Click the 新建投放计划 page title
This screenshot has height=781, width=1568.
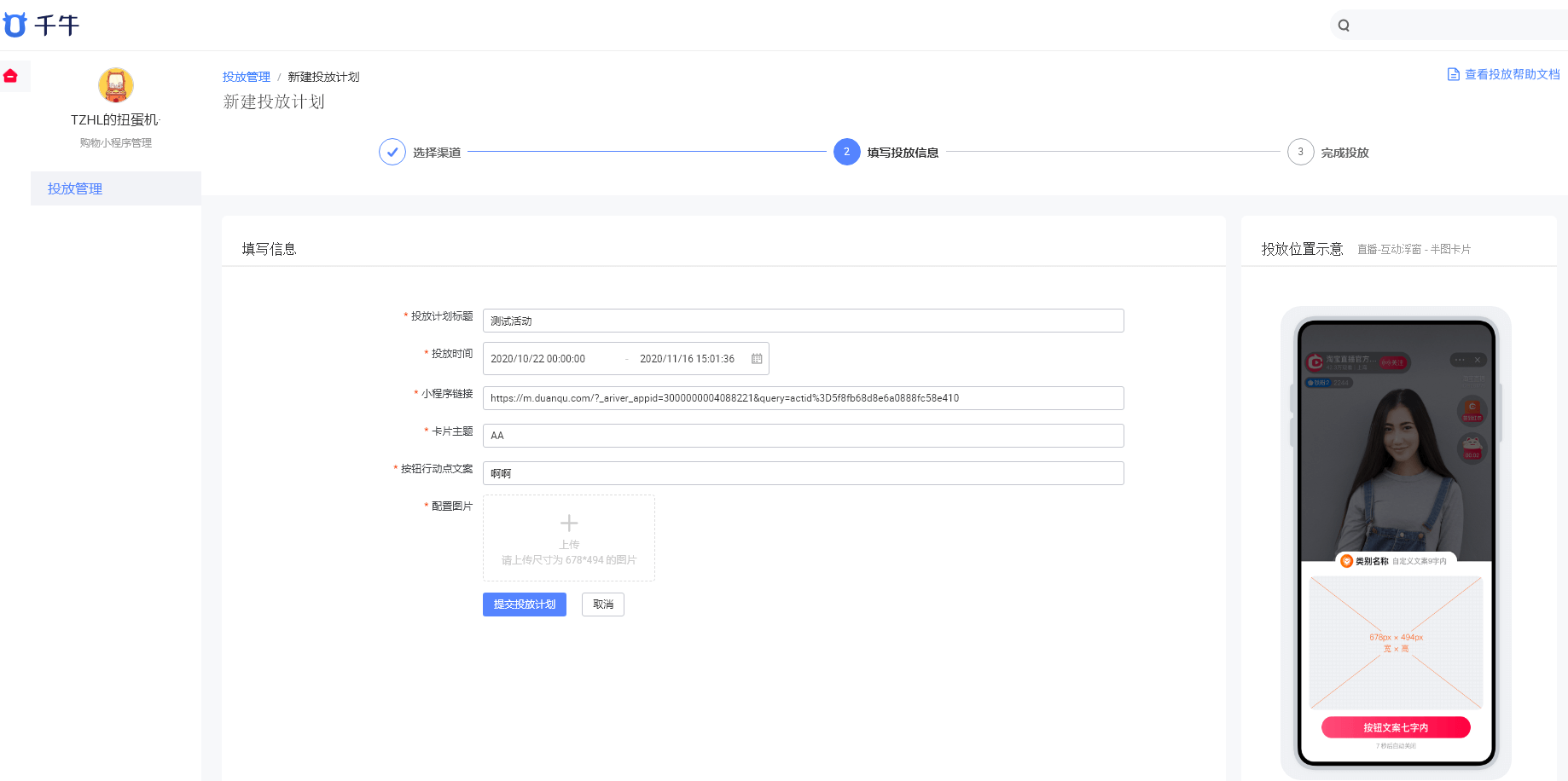(x=274, y=101)
